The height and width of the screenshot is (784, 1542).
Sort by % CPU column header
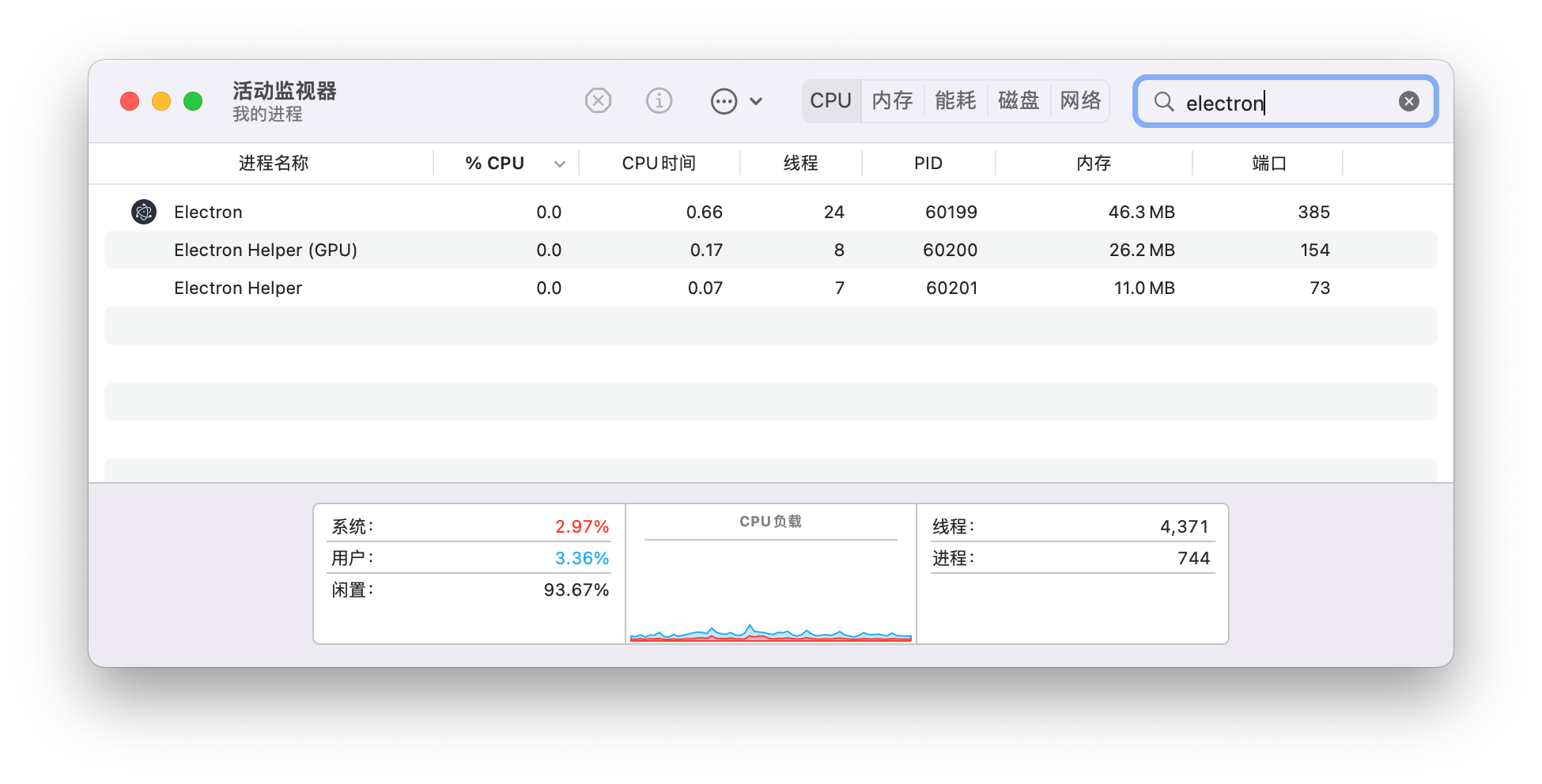pos(495,163)
